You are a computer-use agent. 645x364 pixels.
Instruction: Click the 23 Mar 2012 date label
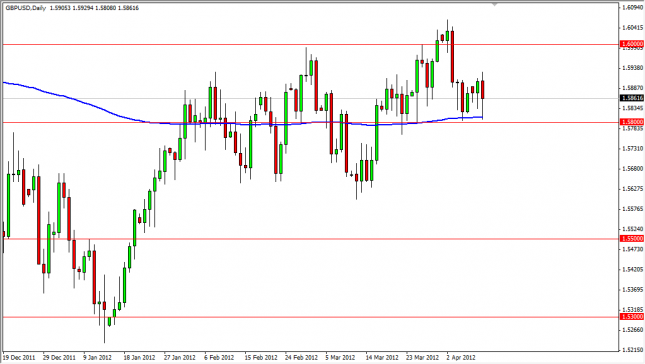click(x=422, y=357)
